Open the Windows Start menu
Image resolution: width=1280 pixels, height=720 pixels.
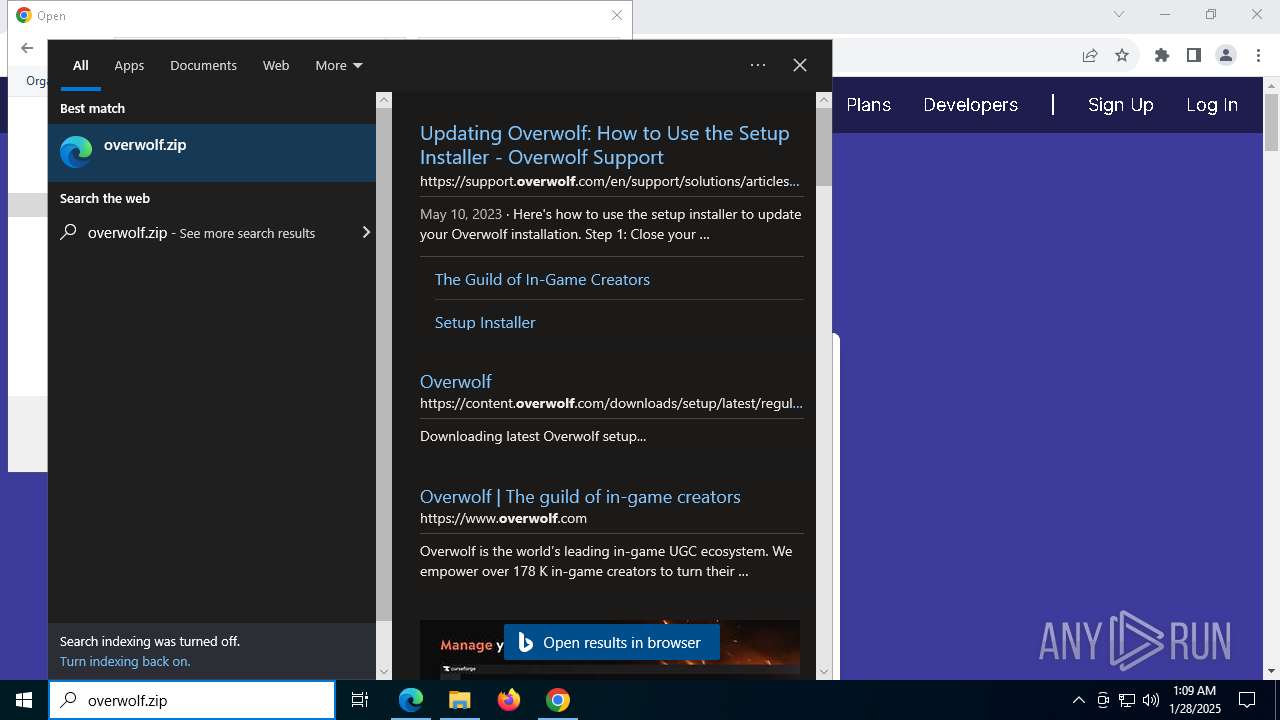(24, 700)
